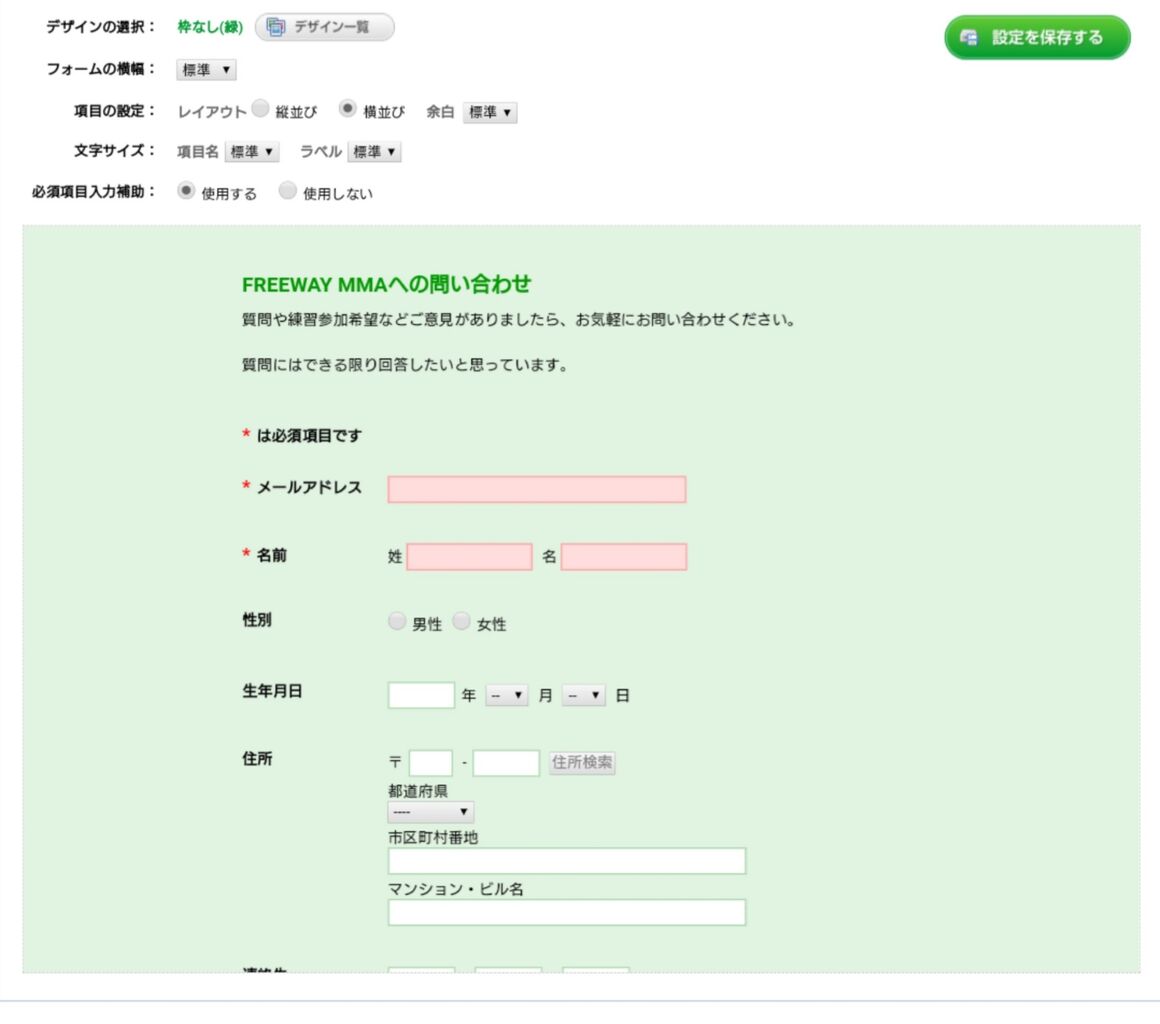Screen dimensions: 1160x1024
Task: Open the ラベル font size dropdown
Action: (374, 152)
